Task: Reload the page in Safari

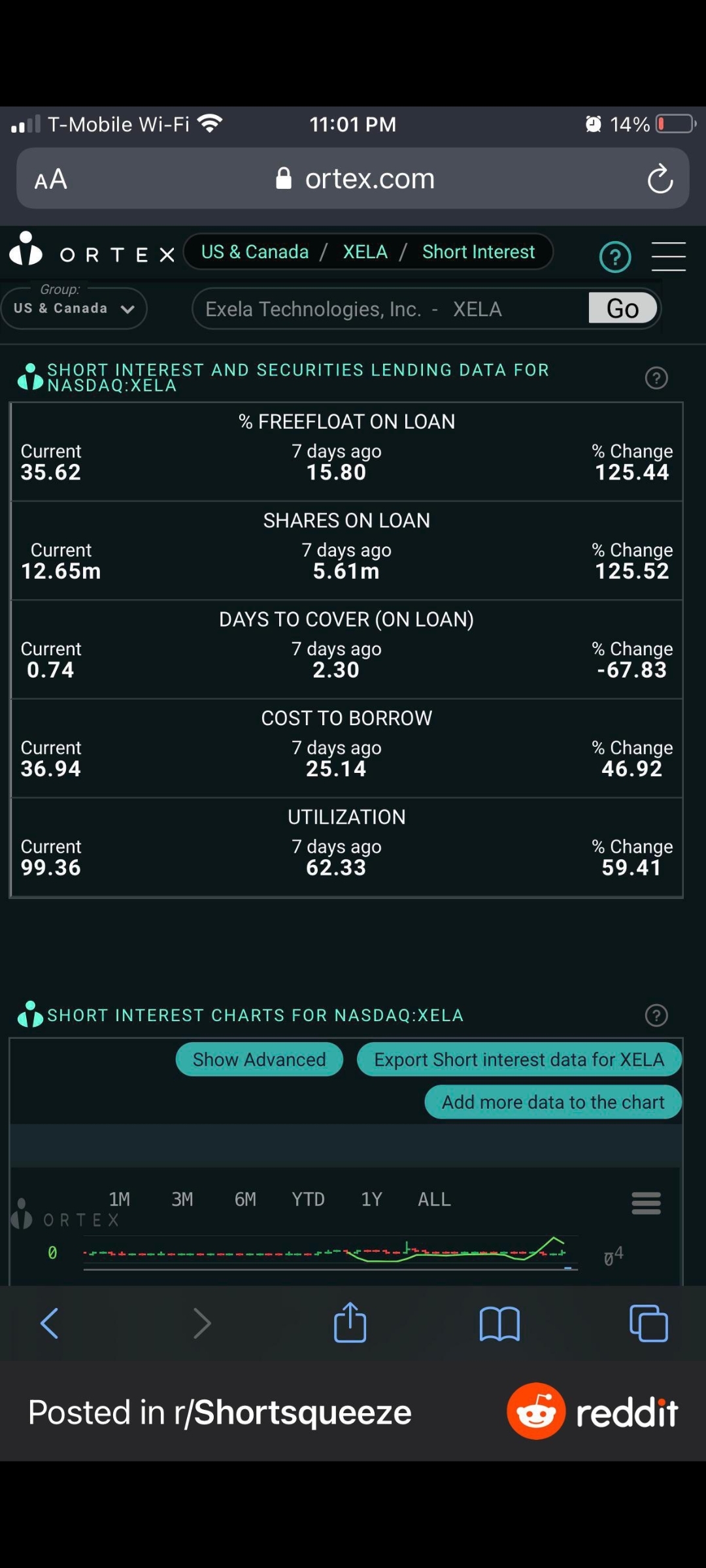Action: point(660,179)
